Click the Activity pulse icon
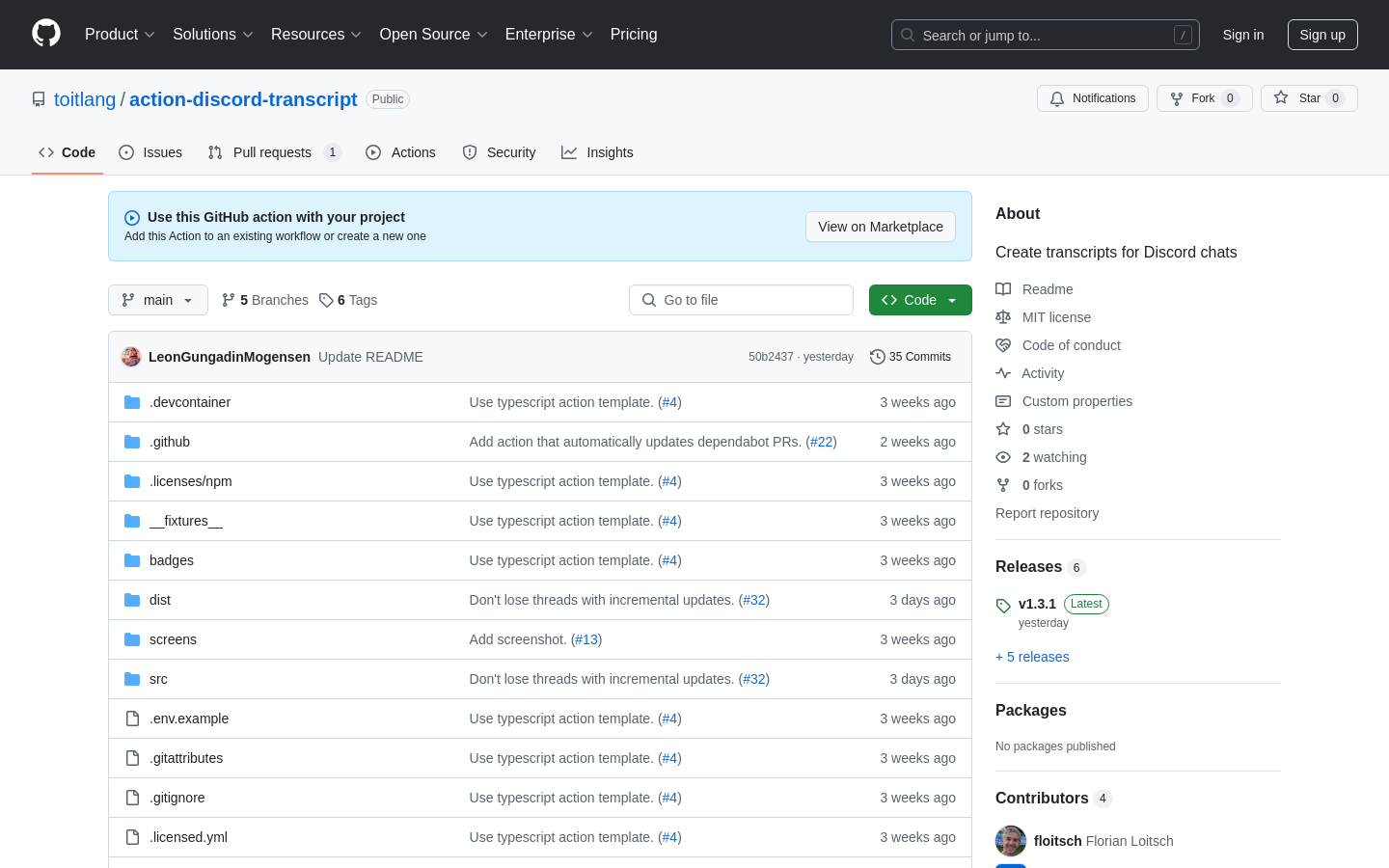The width and height of the screenshot is (1389, 868). pos(1003,373)
